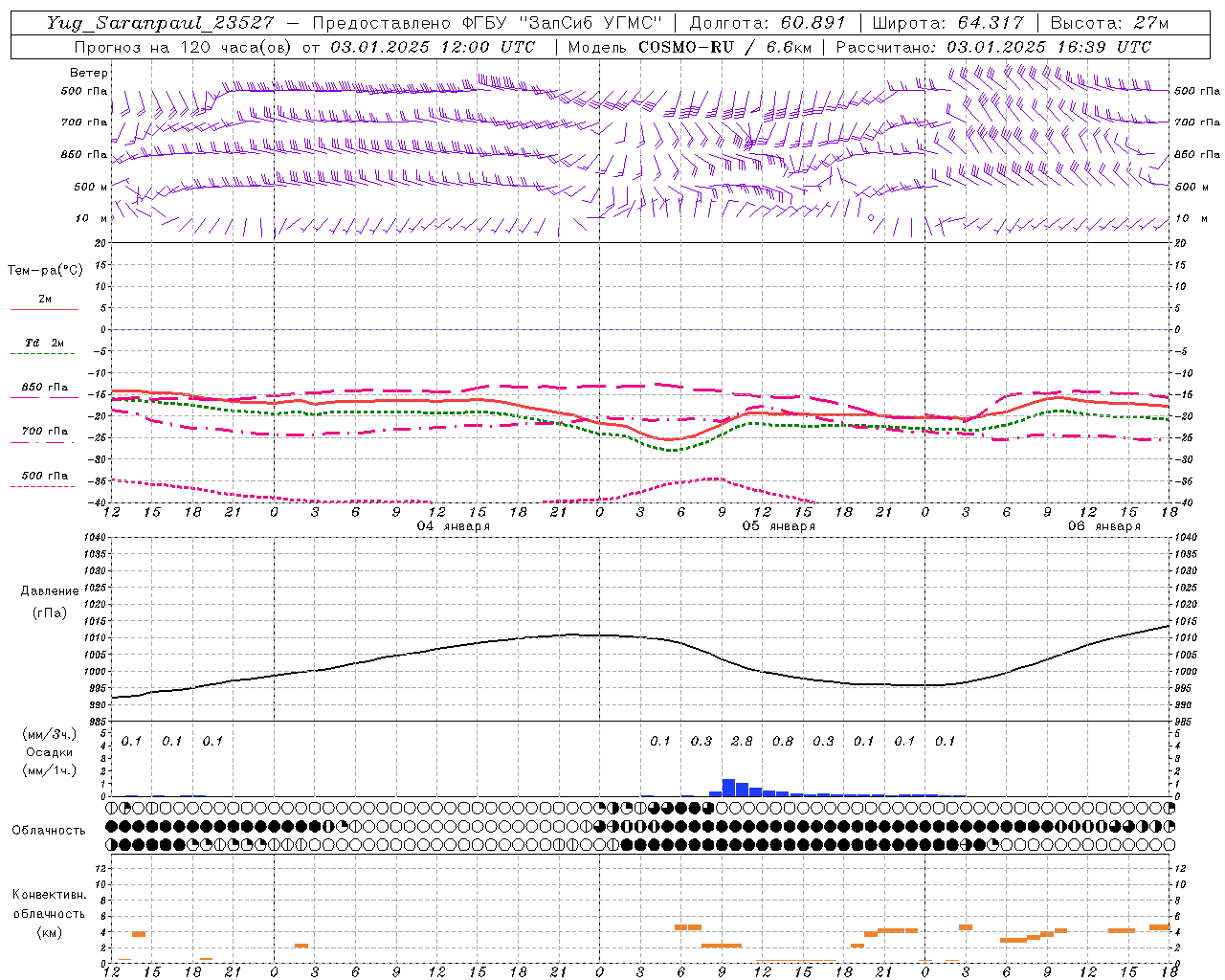1225x980 pixels.
Task: Click the Td 2м legend entry
Action: (45, 343)
